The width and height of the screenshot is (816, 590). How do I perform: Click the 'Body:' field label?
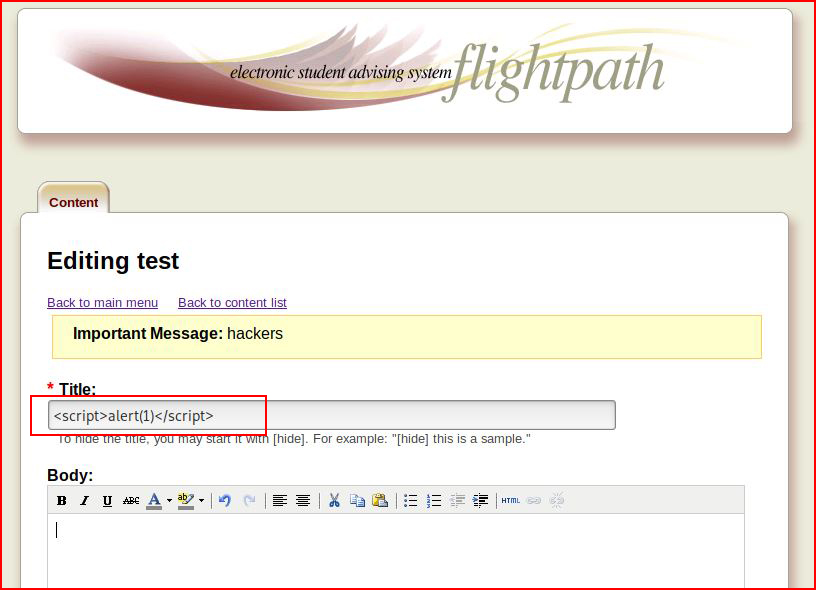pos(70,476)
